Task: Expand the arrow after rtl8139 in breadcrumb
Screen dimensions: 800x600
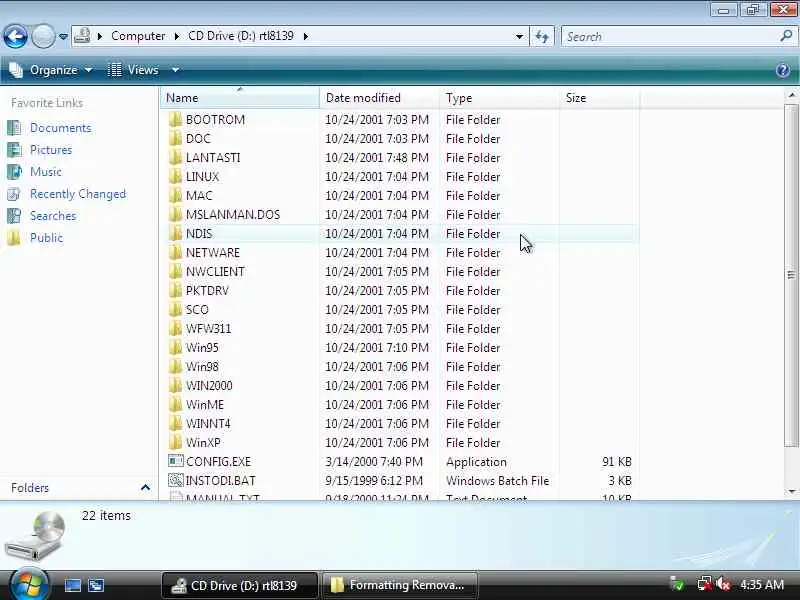Action: coord(305,37)
